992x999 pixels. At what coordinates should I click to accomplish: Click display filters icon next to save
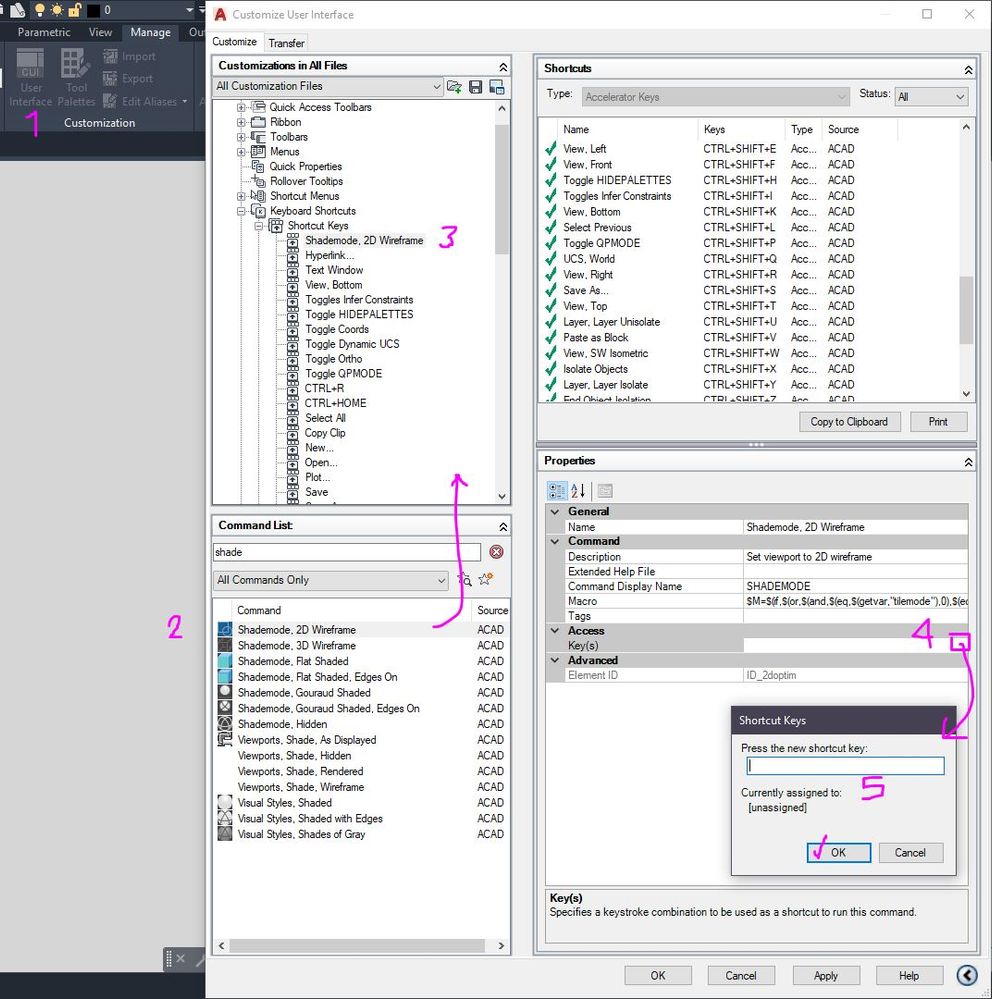(497, 87)
